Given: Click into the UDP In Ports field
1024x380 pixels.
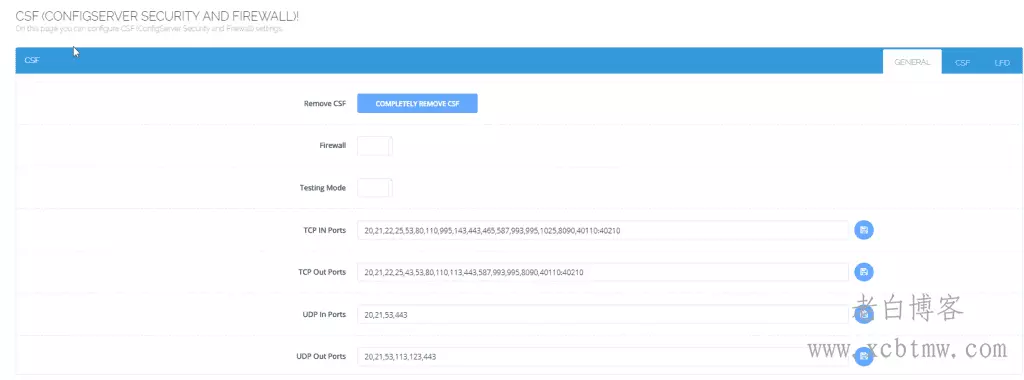Looking at the screenshot, I should pyautogui.click(x=602, y=314).
